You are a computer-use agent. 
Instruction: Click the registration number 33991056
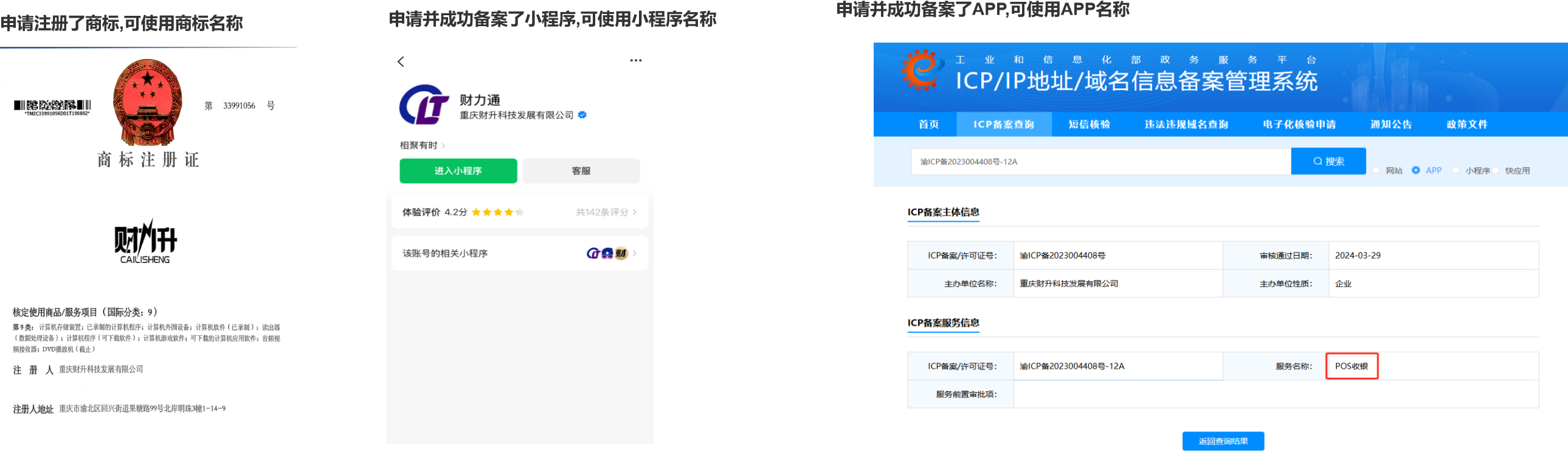point(238,106)
